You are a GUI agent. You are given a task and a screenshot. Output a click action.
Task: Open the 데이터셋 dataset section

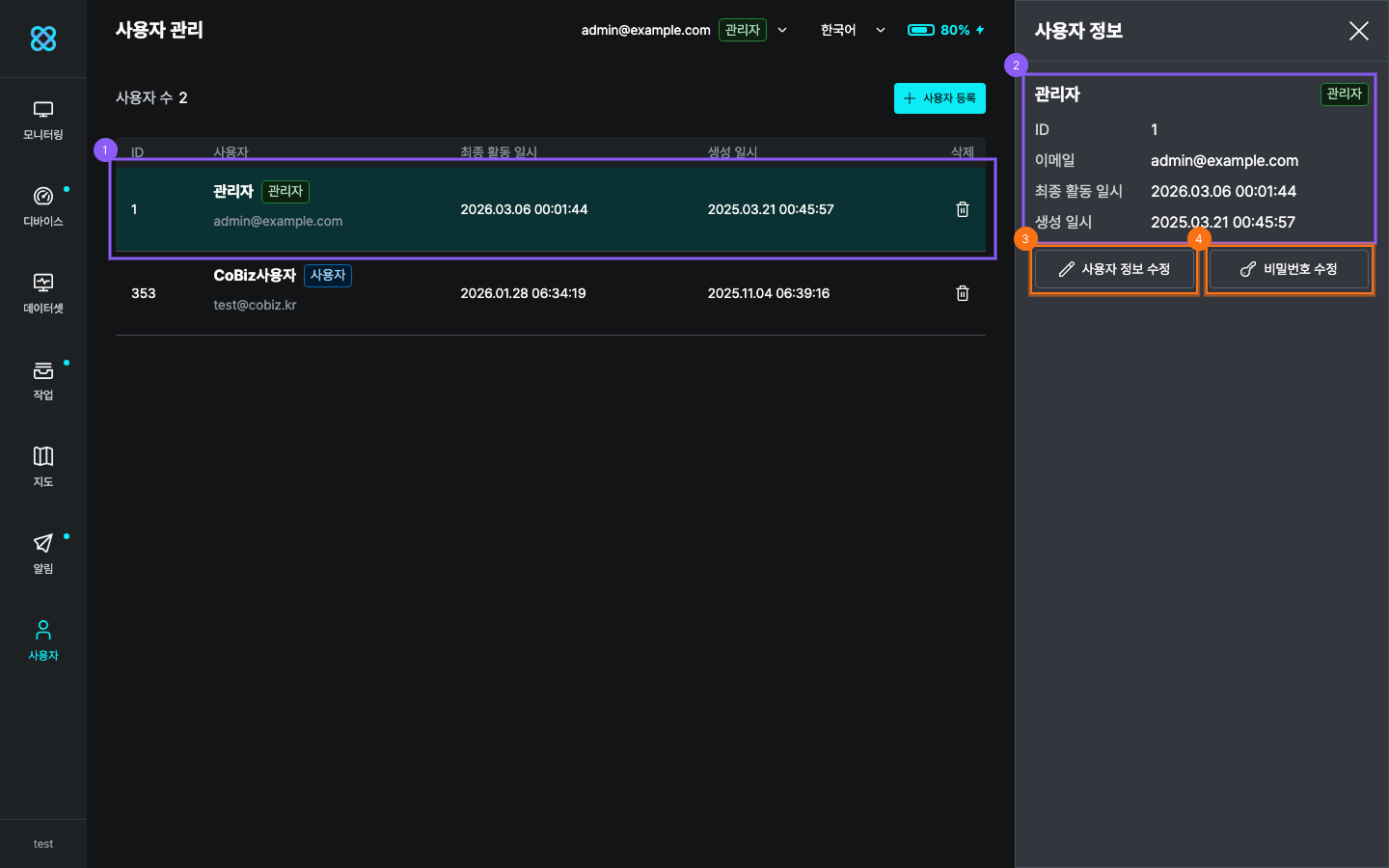tap(43, 294)
